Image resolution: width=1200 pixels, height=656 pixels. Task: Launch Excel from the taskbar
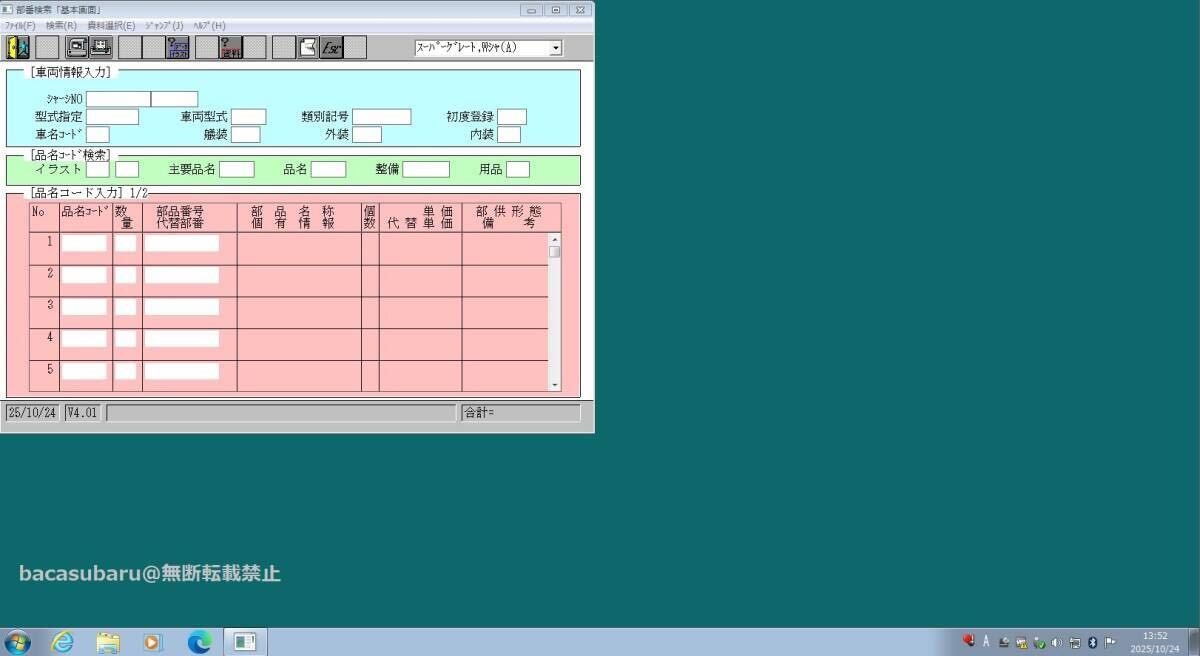click(243, 641)
